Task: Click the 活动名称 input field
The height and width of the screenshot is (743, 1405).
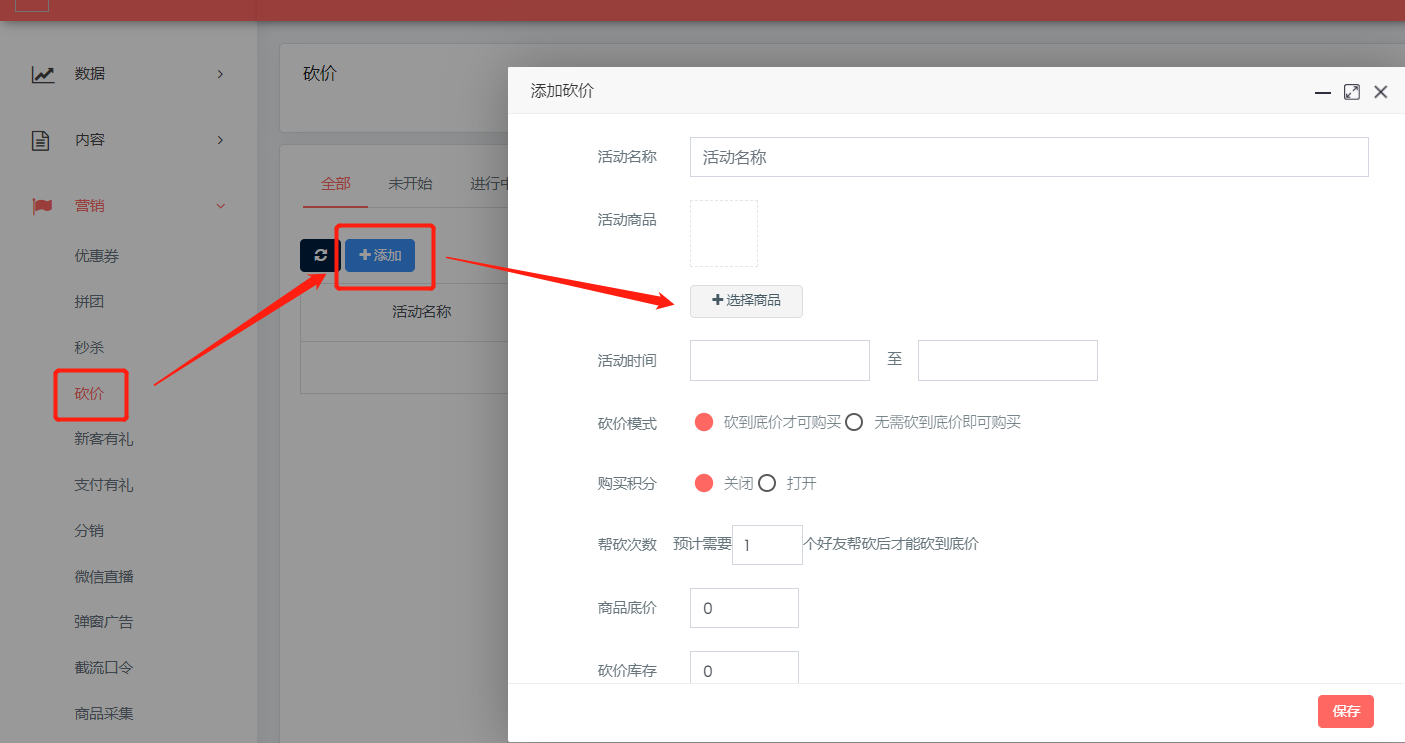Action: click(1029, 157)
